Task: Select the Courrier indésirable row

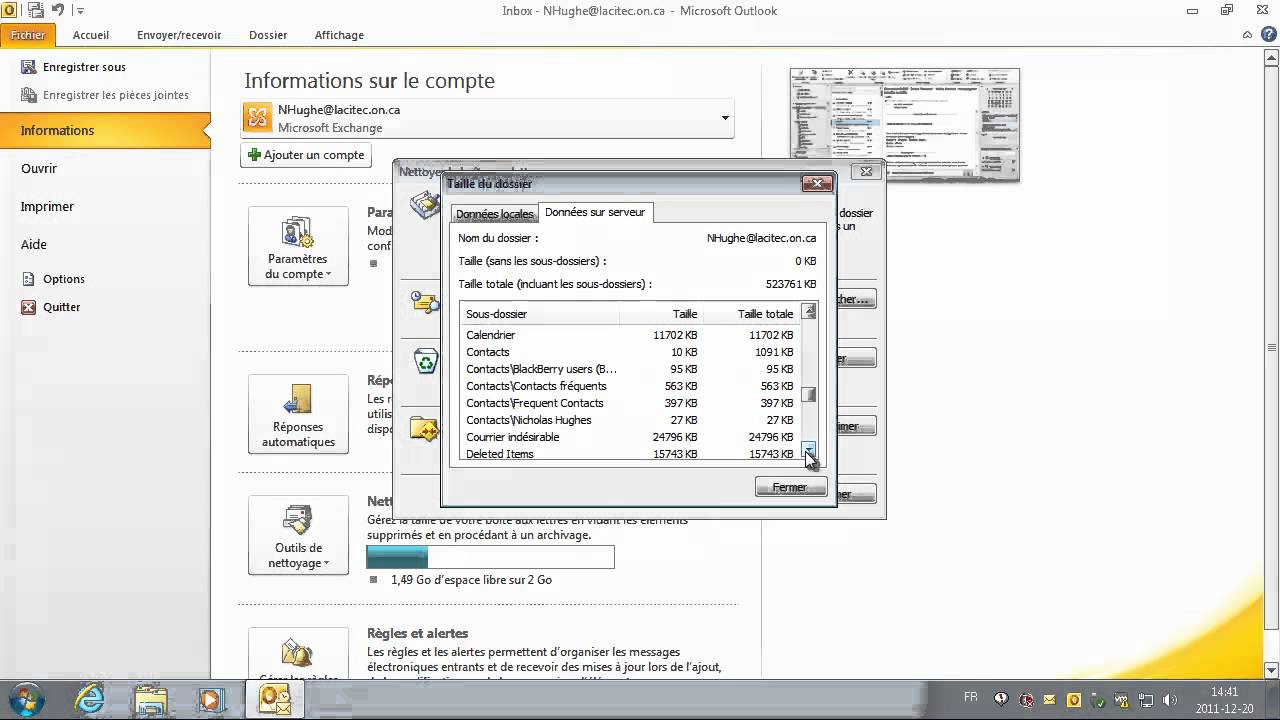Action: (630, 437)
